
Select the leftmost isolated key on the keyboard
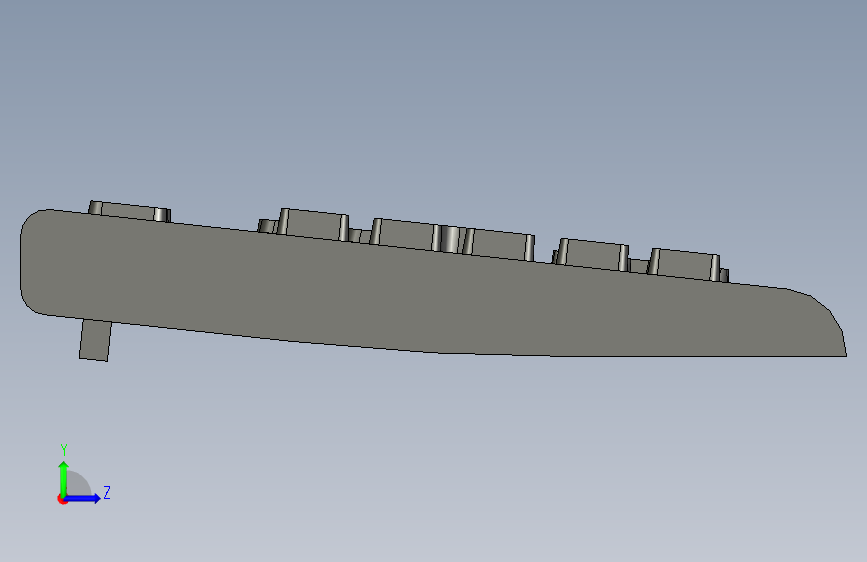click(129, 211)
